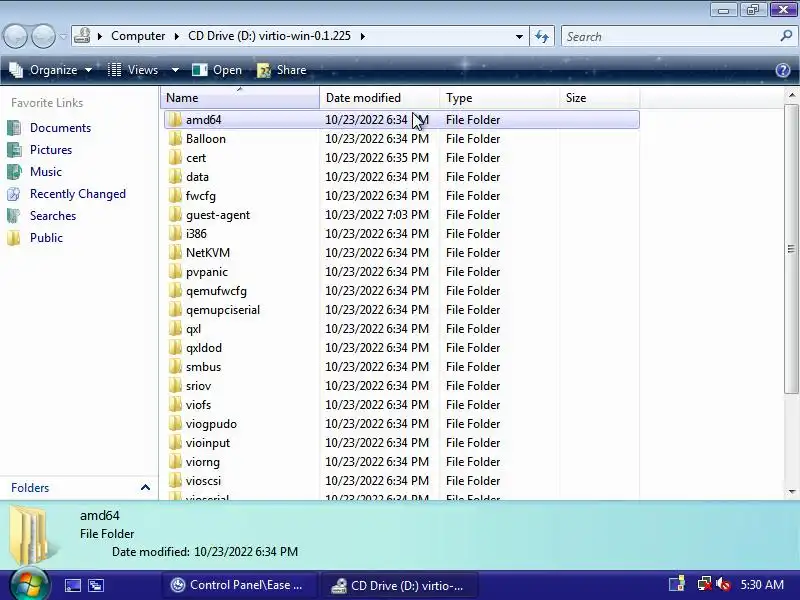The height and width of the screenshot is (600, 800).
Task: Select the sriov folder name
Action: coord(198,386)
